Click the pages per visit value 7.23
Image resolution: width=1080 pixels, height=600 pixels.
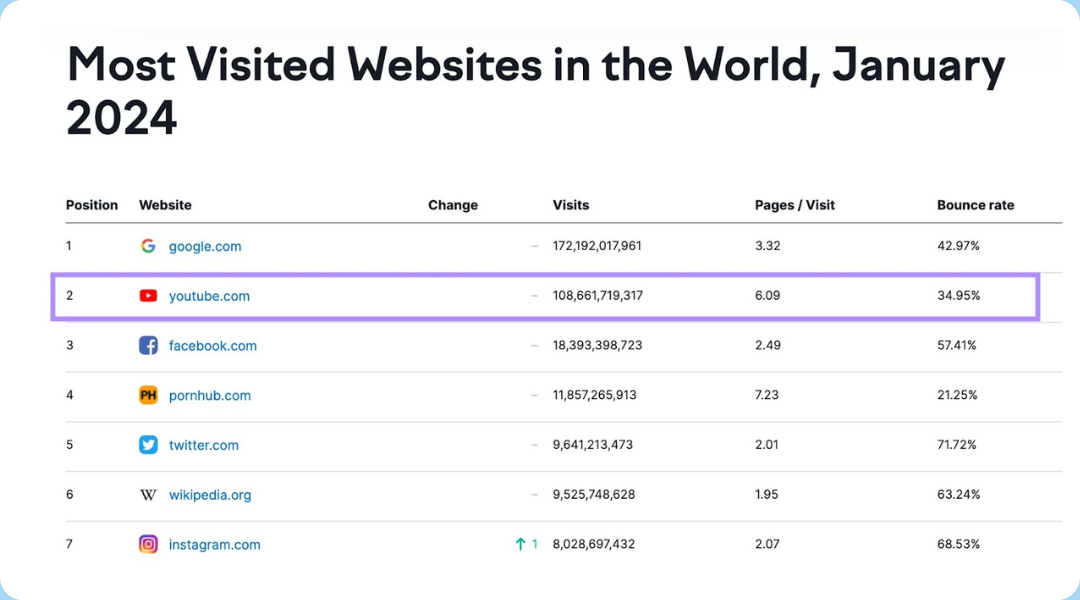(767, 395)
